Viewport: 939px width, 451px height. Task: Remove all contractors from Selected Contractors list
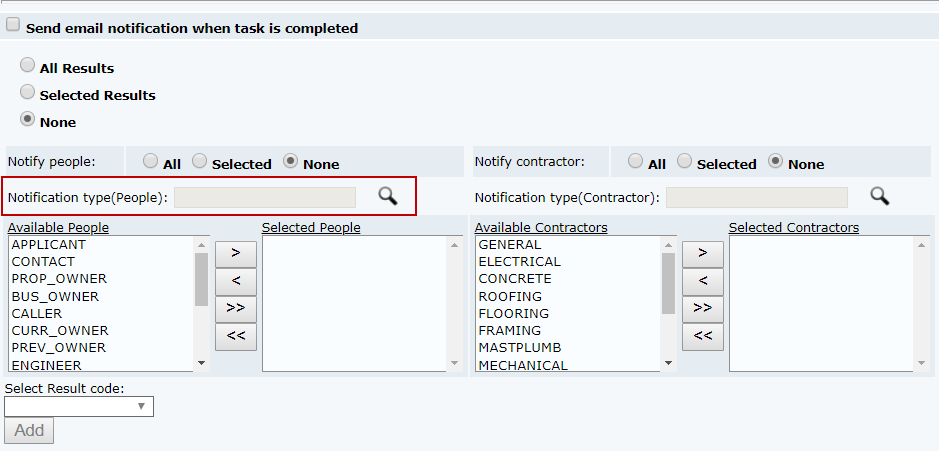(703, 335)
